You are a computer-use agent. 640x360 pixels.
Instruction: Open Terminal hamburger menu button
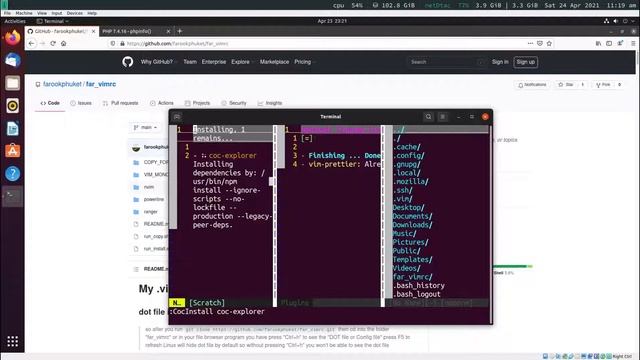click(442, 117)
